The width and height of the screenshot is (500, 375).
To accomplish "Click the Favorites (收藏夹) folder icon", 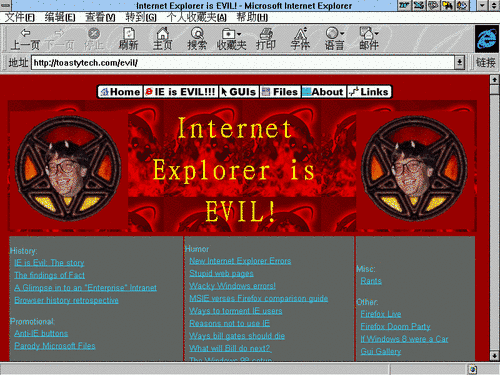I will [228, 33].
